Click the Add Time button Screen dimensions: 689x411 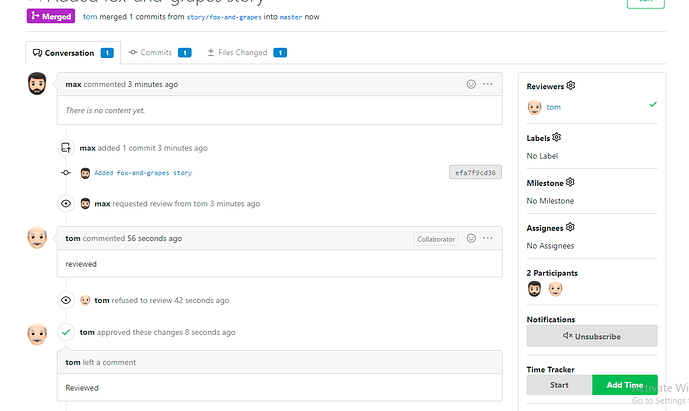[x=624, y=385]
